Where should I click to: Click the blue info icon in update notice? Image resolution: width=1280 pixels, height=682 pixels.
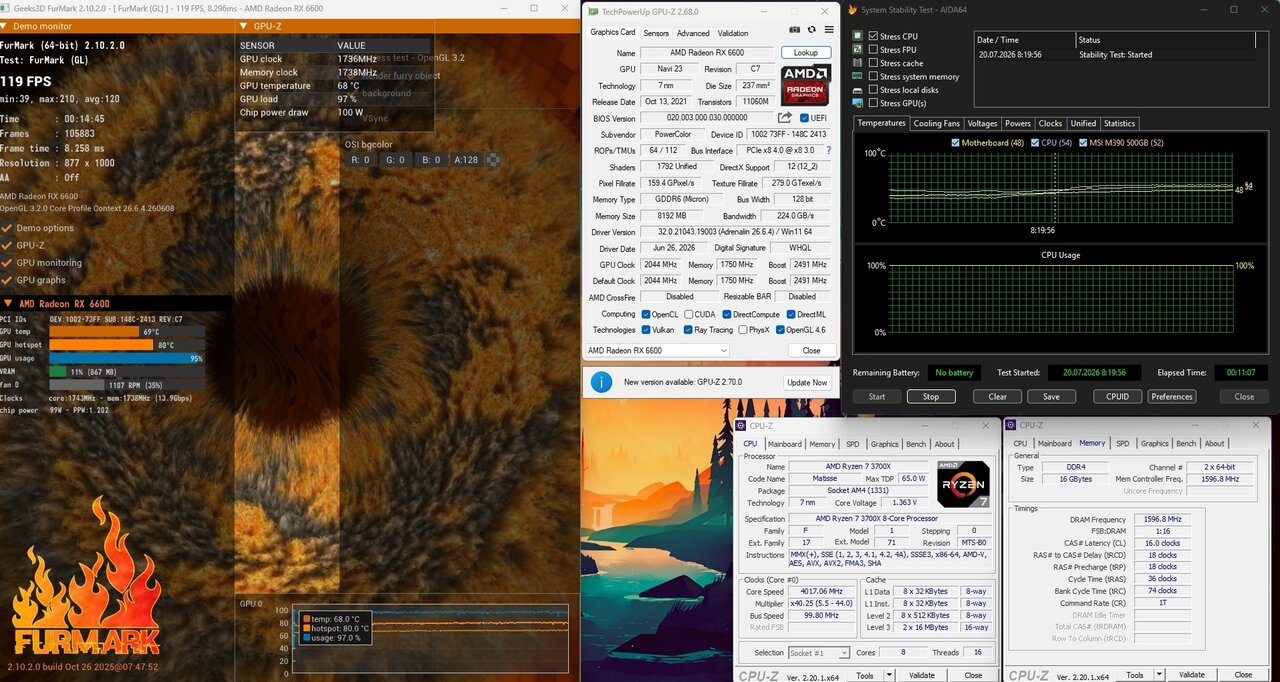coord(601,382)
